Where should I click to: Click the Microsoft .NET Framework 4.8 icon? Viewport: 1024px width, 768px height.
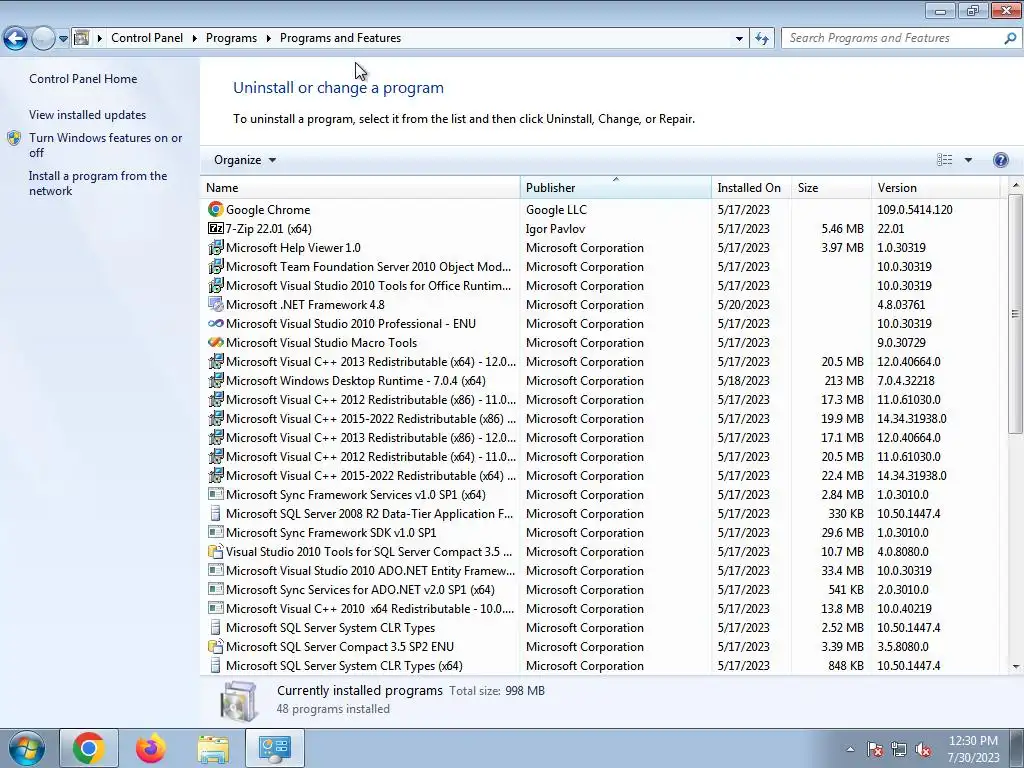[x=216, y=304]
